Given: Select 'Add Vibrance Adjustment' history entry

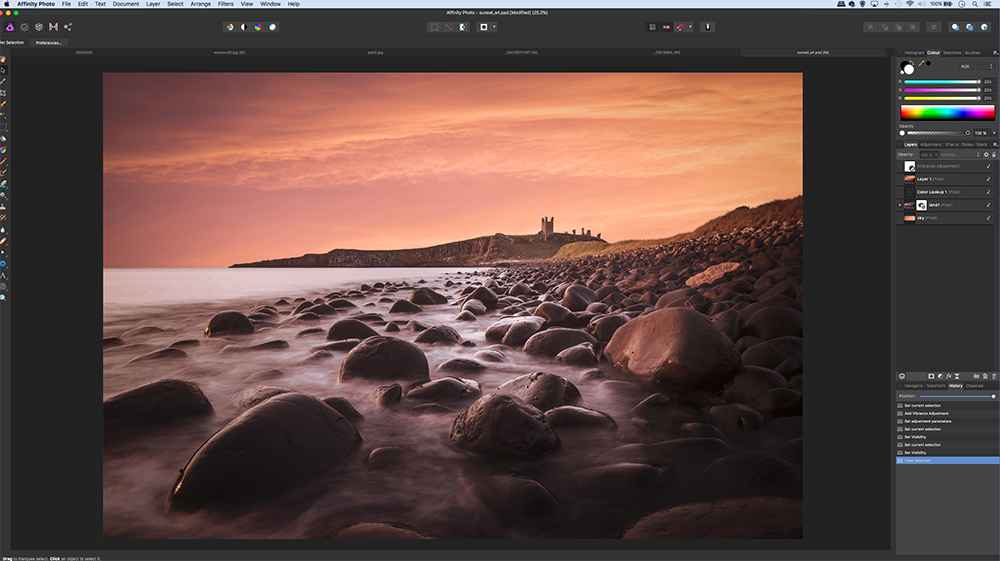Looking at the screenshot, I should tap(948, 413).
